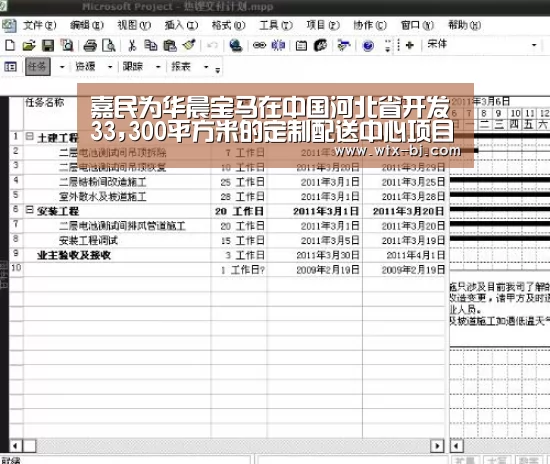The image size is (550, 464).
Task: Open task information dialog icon
Action: [x=301, y=46]
